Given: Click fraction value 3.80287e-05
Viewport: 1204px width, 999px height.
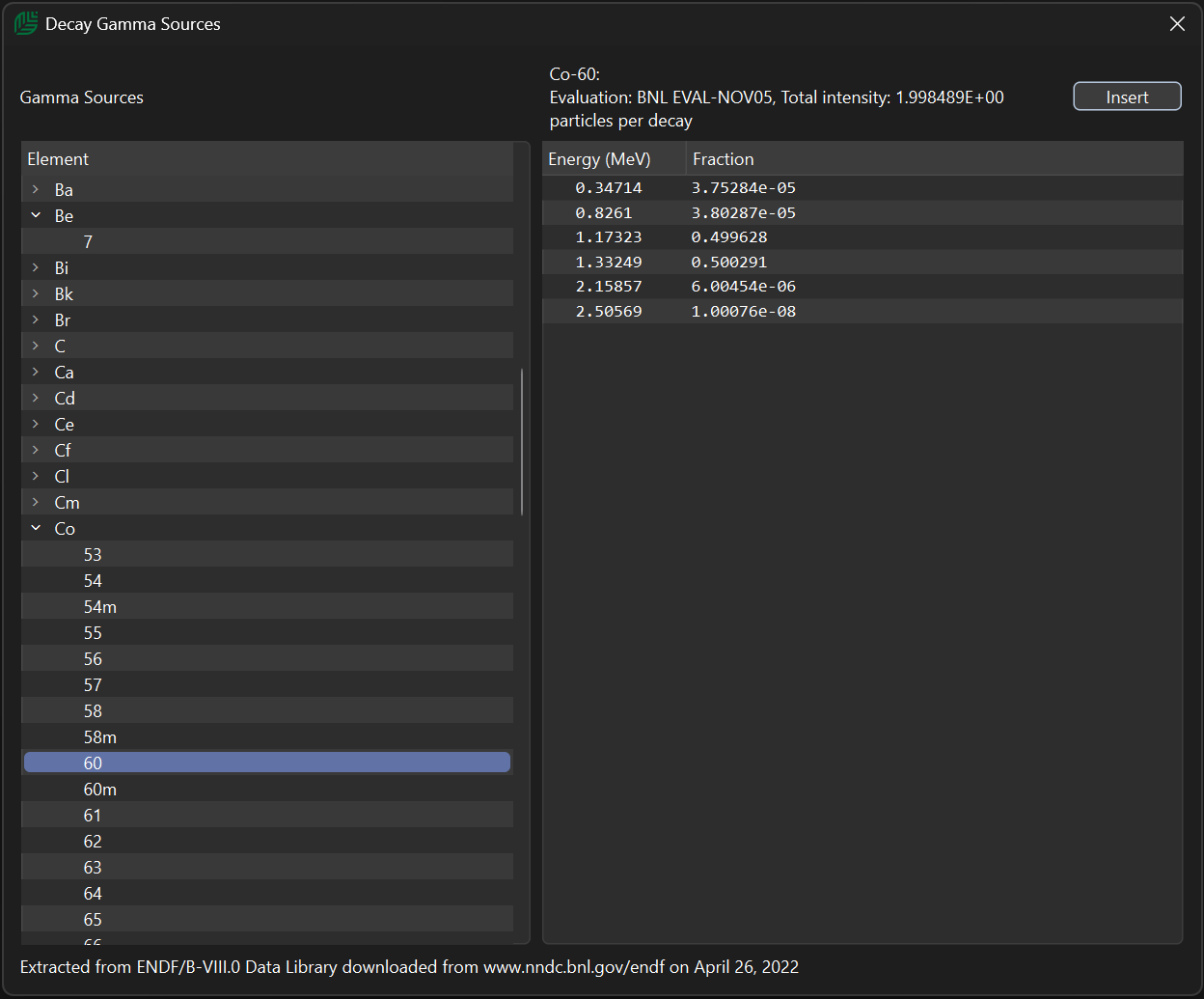Looking at the screenshot, I should tap(744, 212).
